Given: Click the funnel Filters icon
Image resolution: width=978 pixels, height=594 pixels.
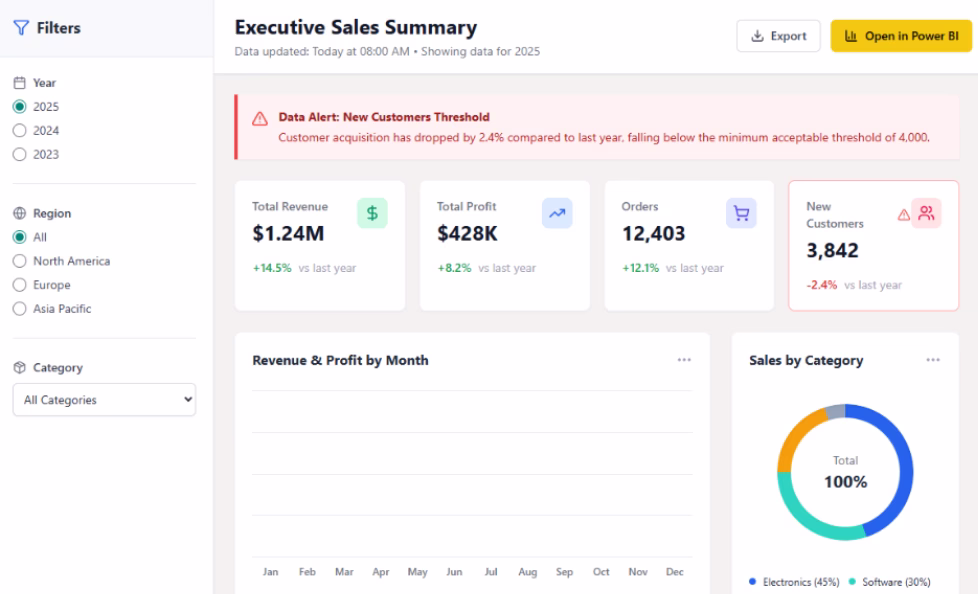Looking at the screenshot, I should coord(21,29).
